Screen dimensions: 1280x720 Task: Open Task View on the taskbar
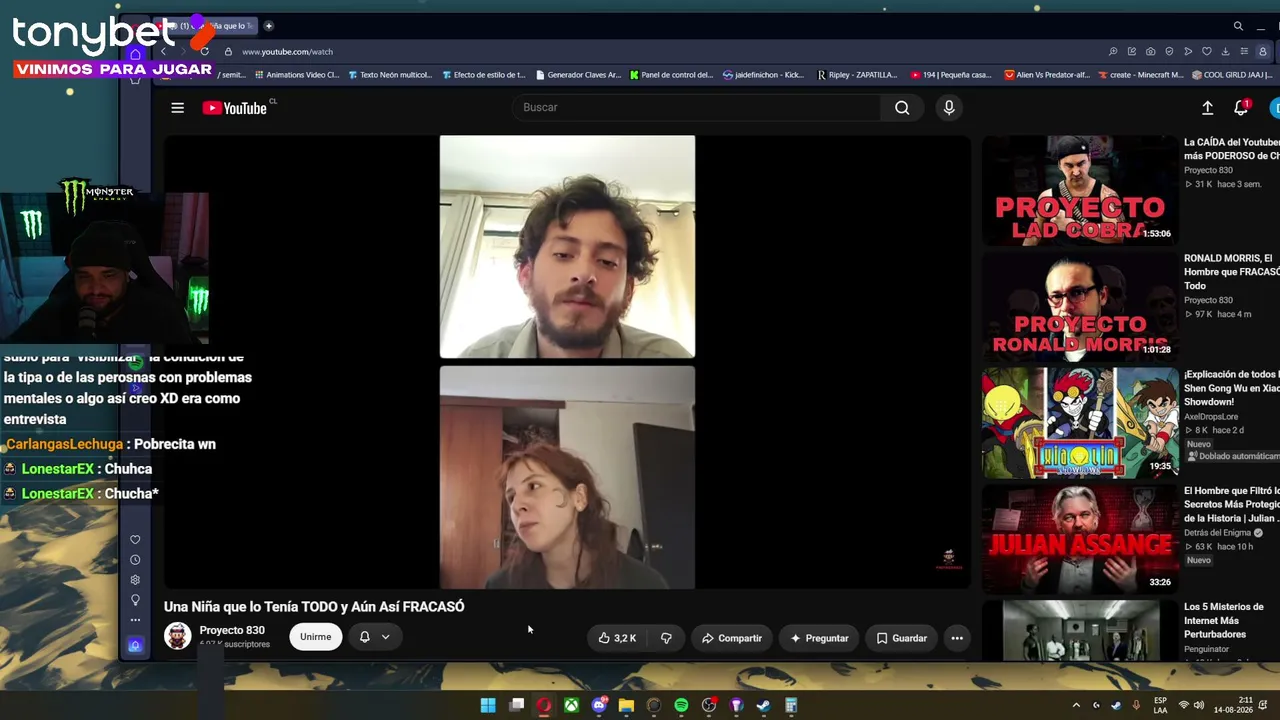click(517, 705)
